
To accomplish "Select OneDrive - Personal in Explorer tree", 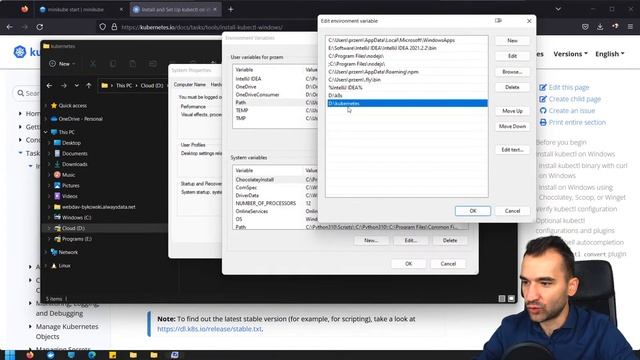I will tap(76, 119).
